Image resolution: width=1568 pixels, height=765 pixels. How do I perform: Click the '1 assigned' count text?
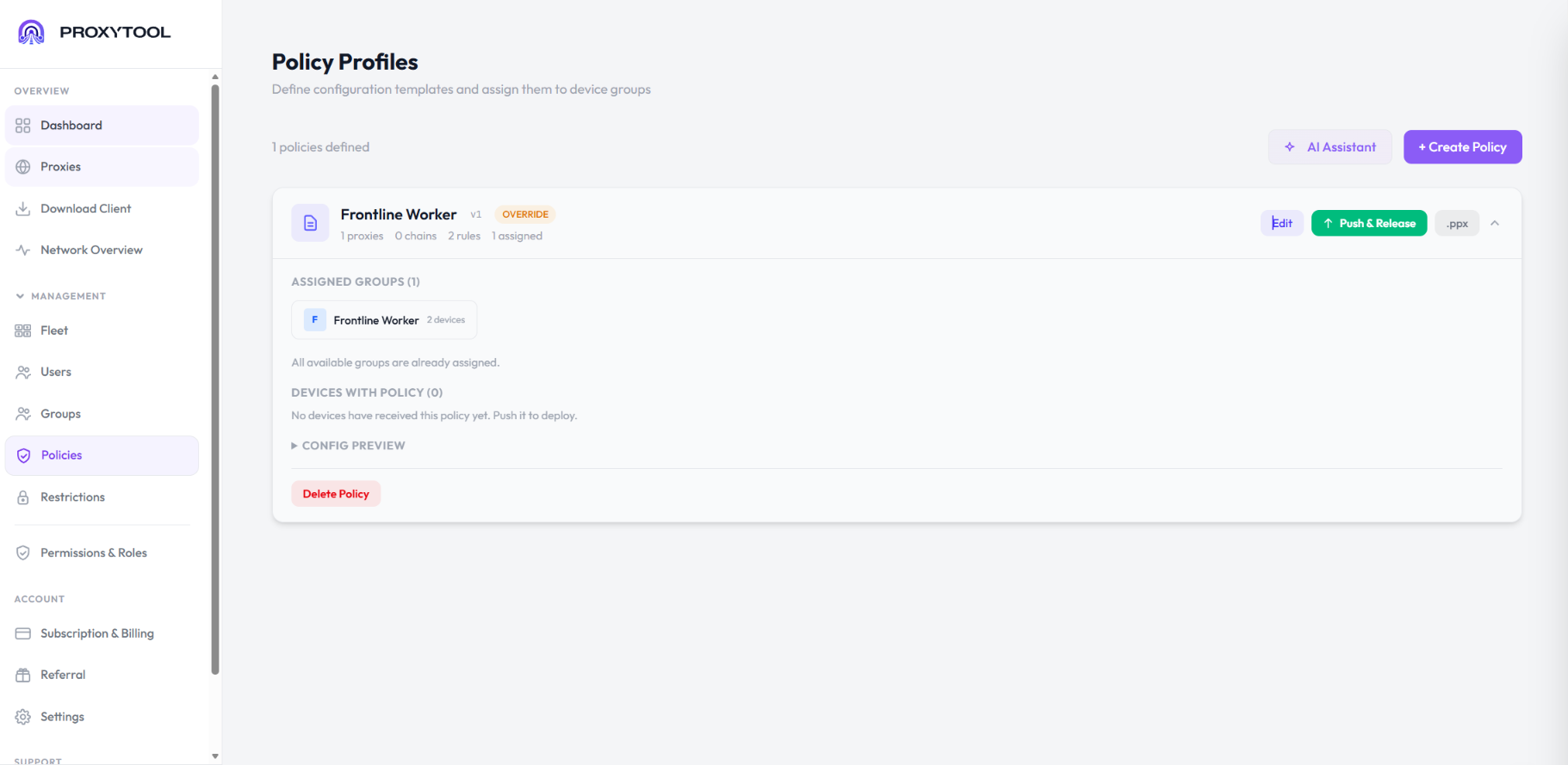[x=517, y=236]
